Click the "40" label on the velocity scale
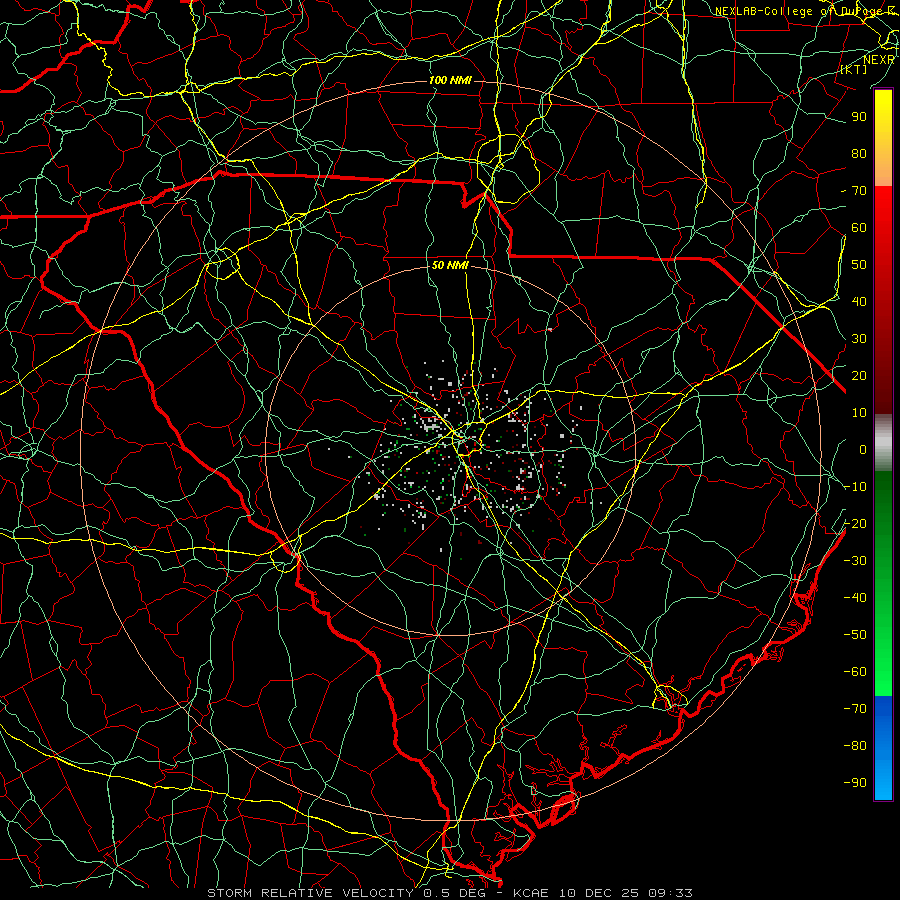900x900 pixels. point(859,302)
